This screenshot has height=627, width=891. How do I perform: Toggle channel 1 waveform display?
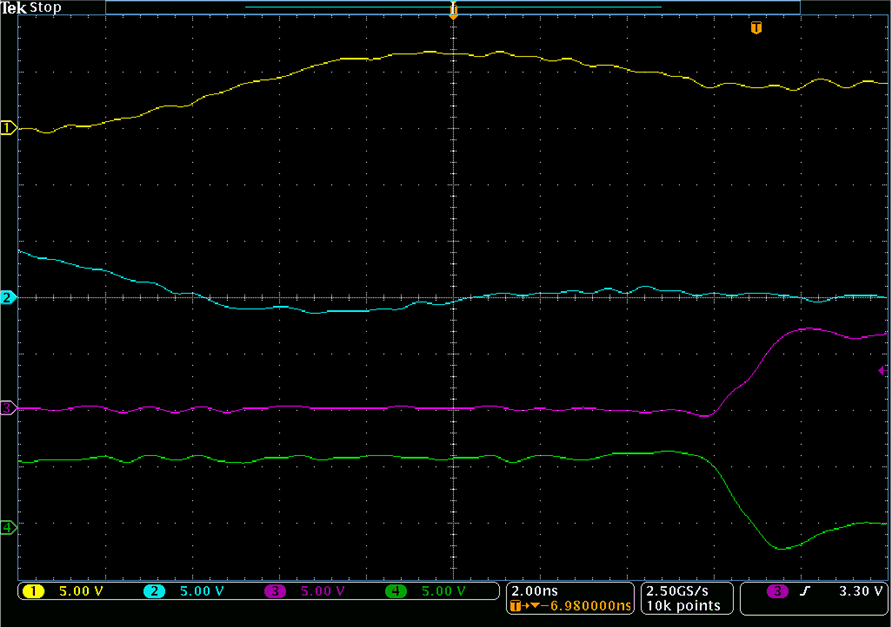pyautogui.click(x=6, y=127)
